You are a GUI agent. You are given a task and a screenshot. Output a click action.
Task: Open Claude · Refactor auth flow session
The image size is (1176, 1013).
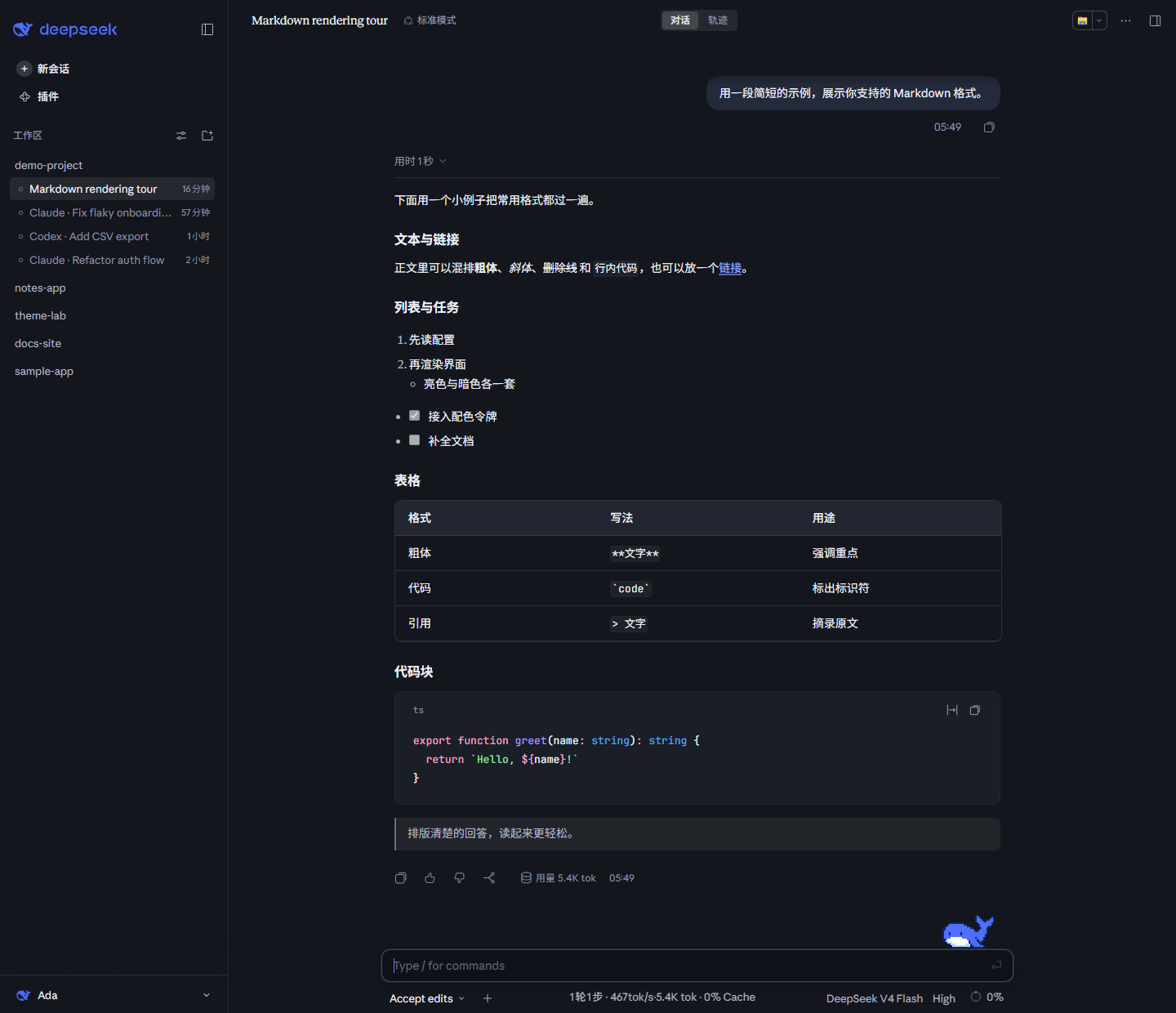[112, 260]
